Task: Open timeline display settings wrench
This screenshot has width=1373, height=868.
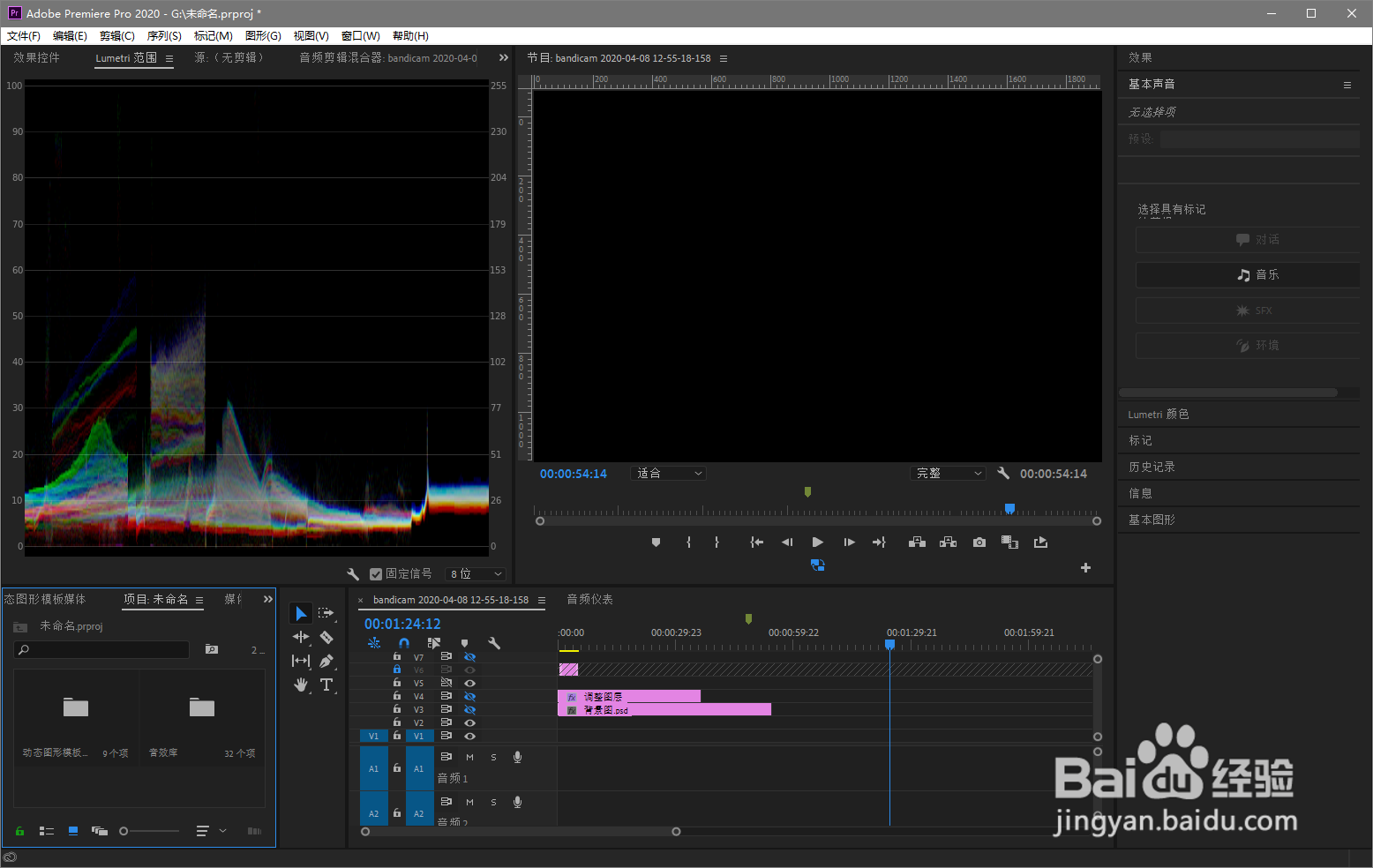Action: [494, 643]
